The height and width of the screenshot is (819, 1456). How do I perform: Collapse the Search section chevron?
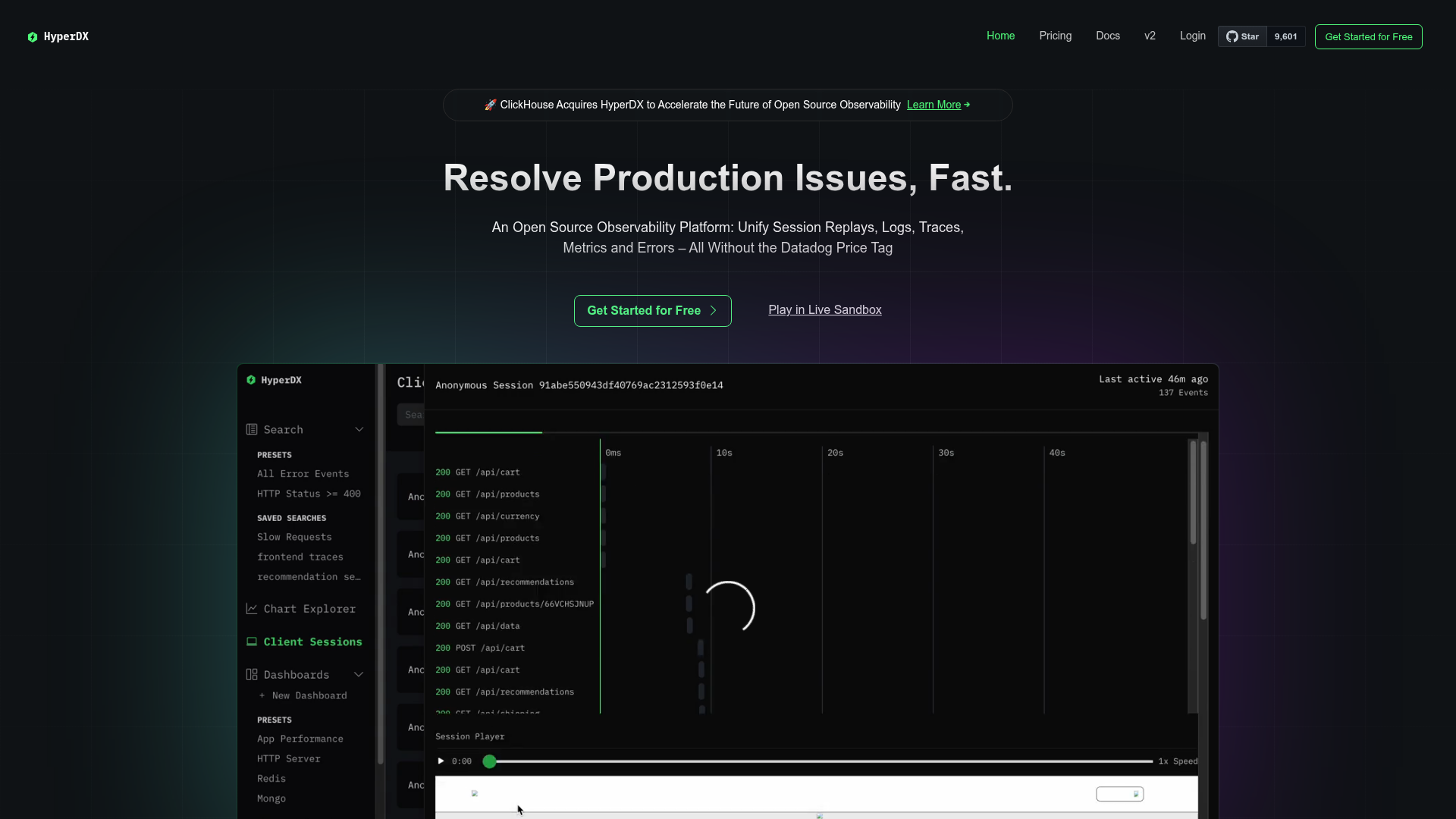[359, 429]
